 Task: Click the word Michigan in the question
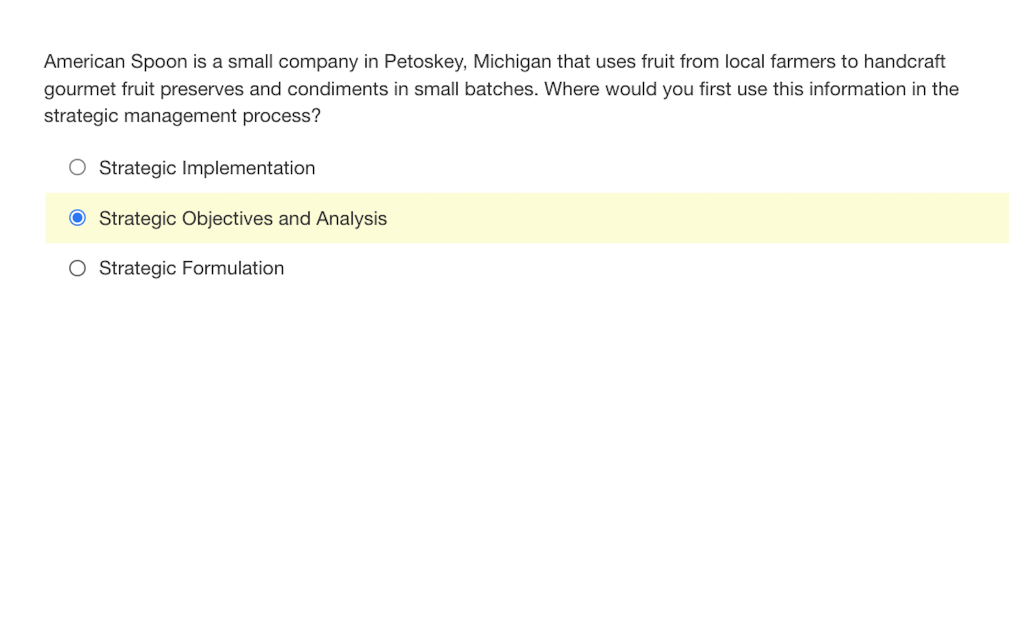click(x=511, y=61)
